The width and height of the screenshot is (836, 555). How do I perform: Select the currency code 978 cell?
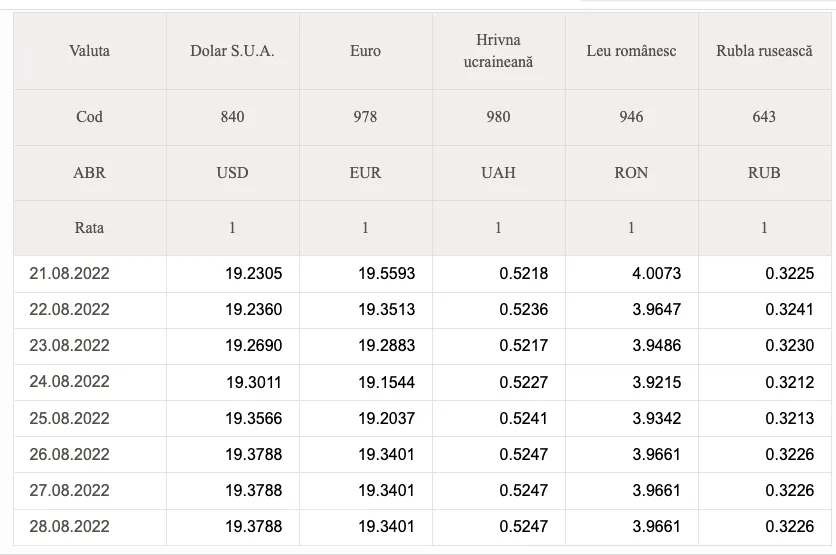(366, 117)
